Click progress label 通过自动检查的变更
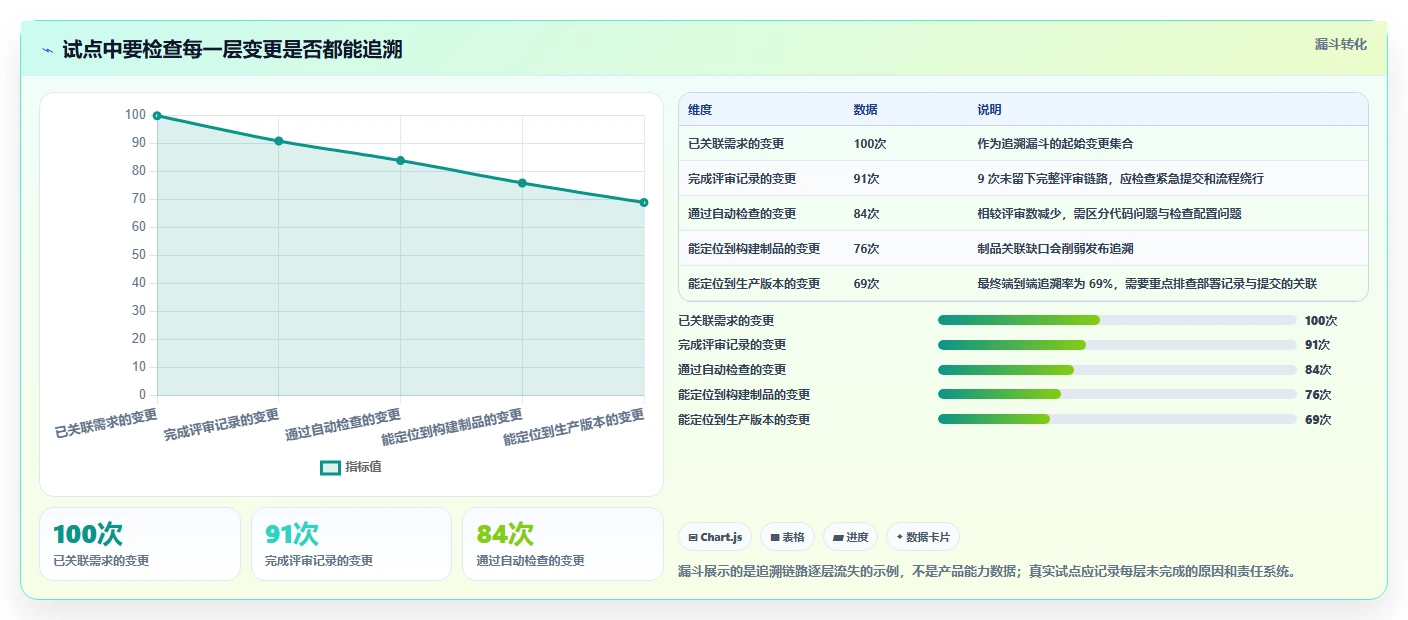 click(732, 370)
